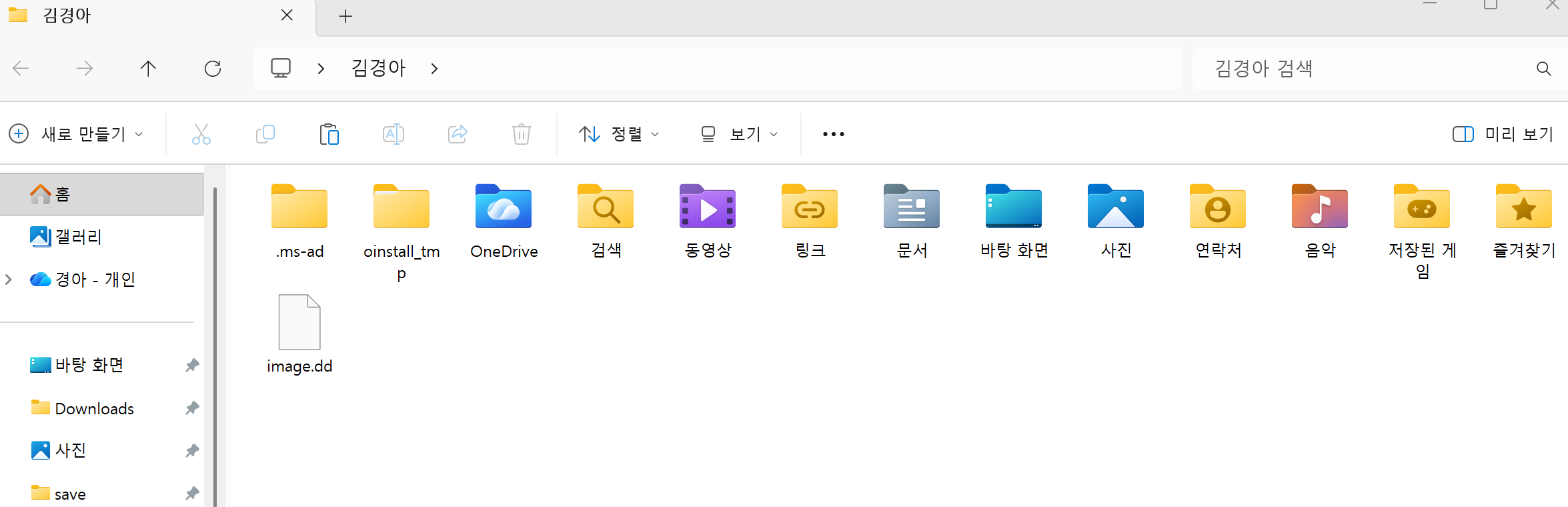Unpin save using its pin icon
The width and height of the screenshot is (1568, 507).
point(192,494)
